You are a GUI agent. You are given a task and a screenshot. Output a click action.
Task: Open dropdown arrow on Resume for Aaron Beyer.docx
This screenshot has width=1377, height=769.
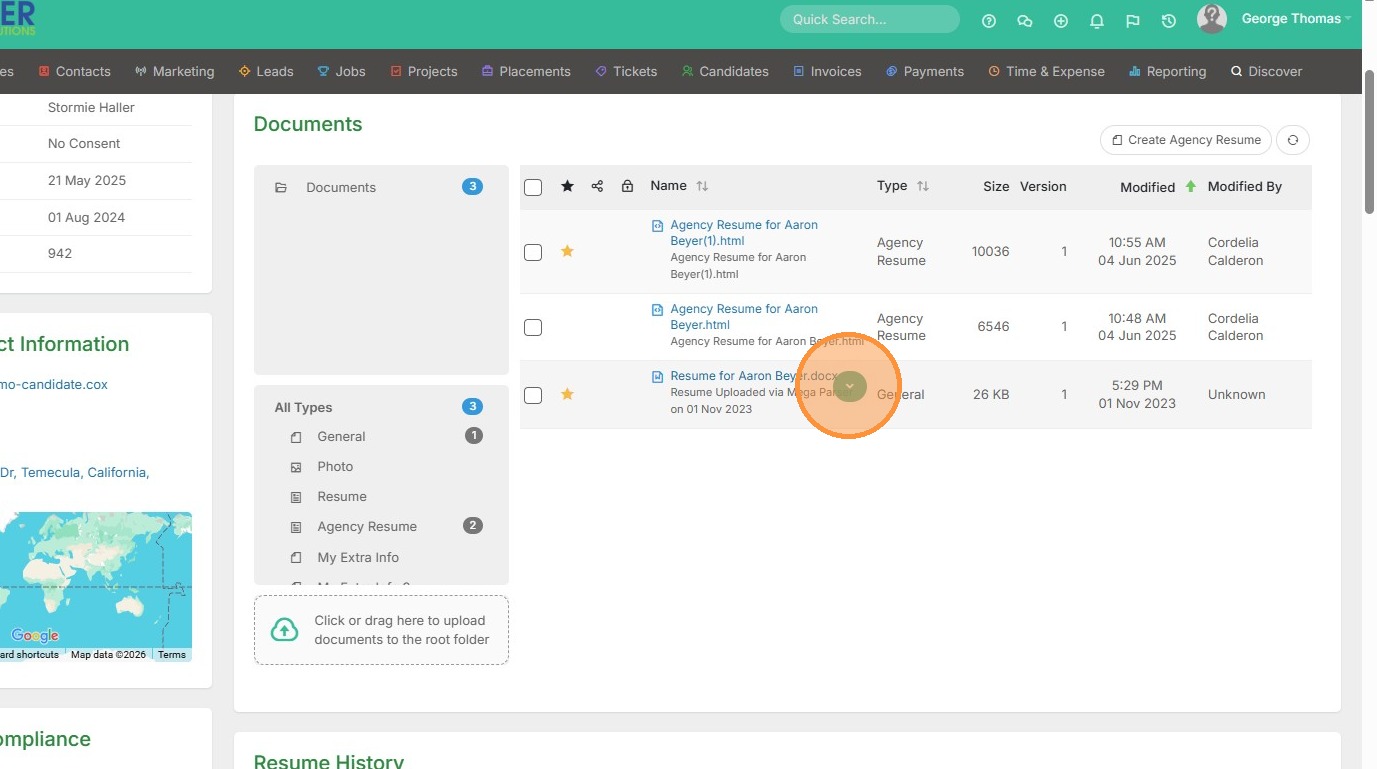(x=849, y=386)
